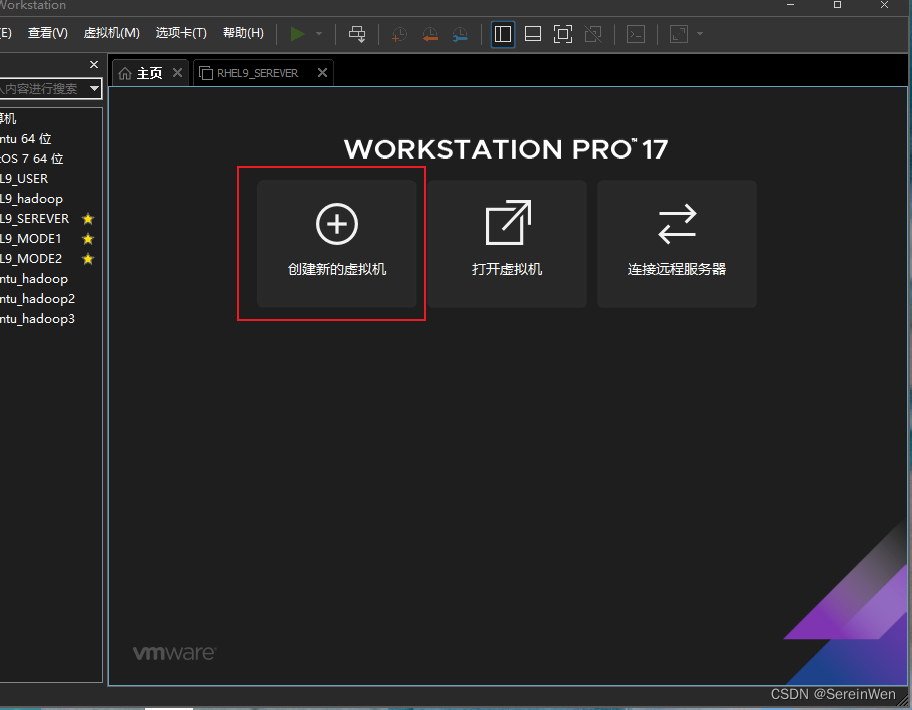Toggle the library sidebar view icon

click(x=503, y=34)
